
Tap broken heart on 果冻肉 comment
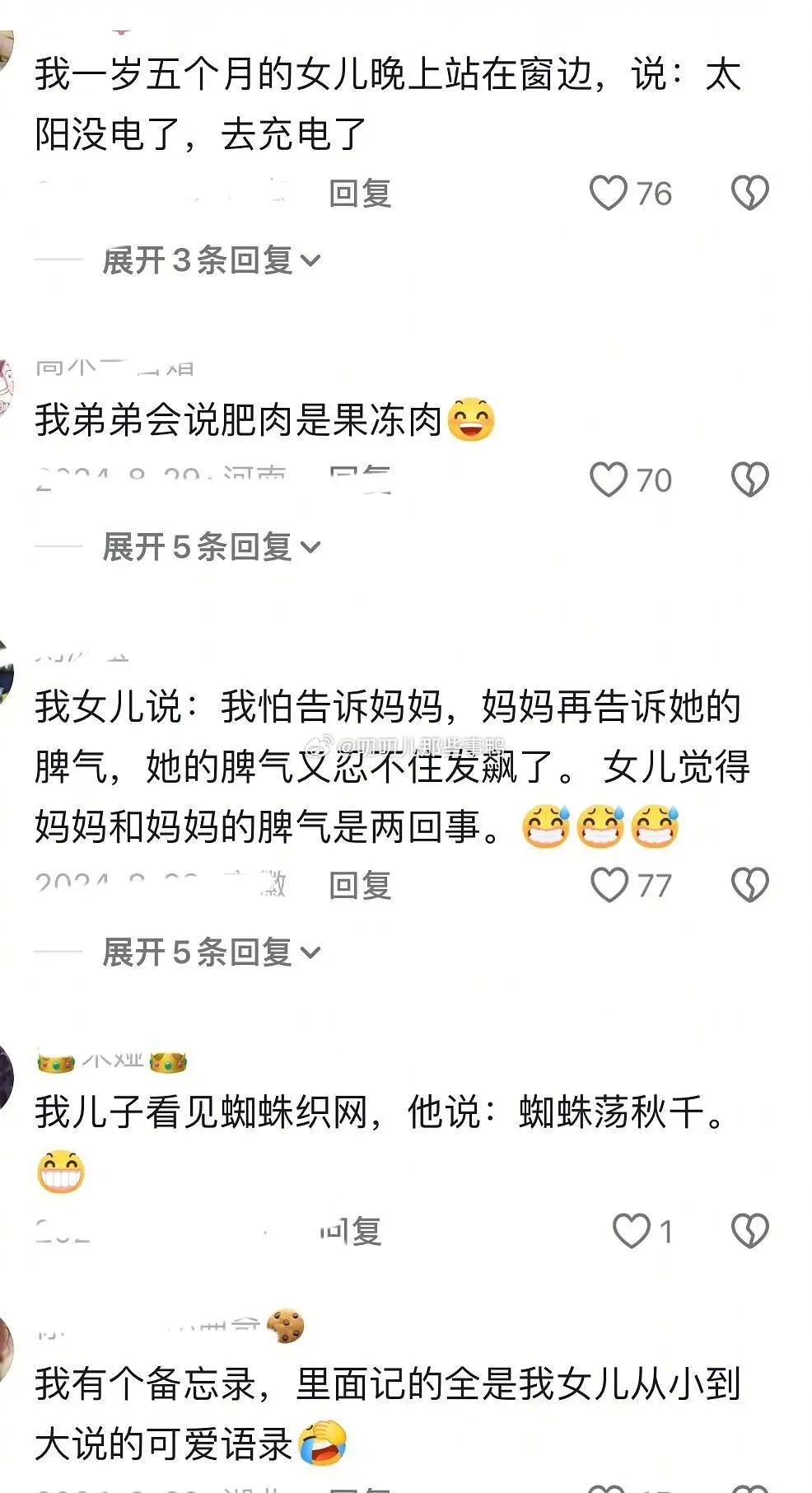coord(750,480)
